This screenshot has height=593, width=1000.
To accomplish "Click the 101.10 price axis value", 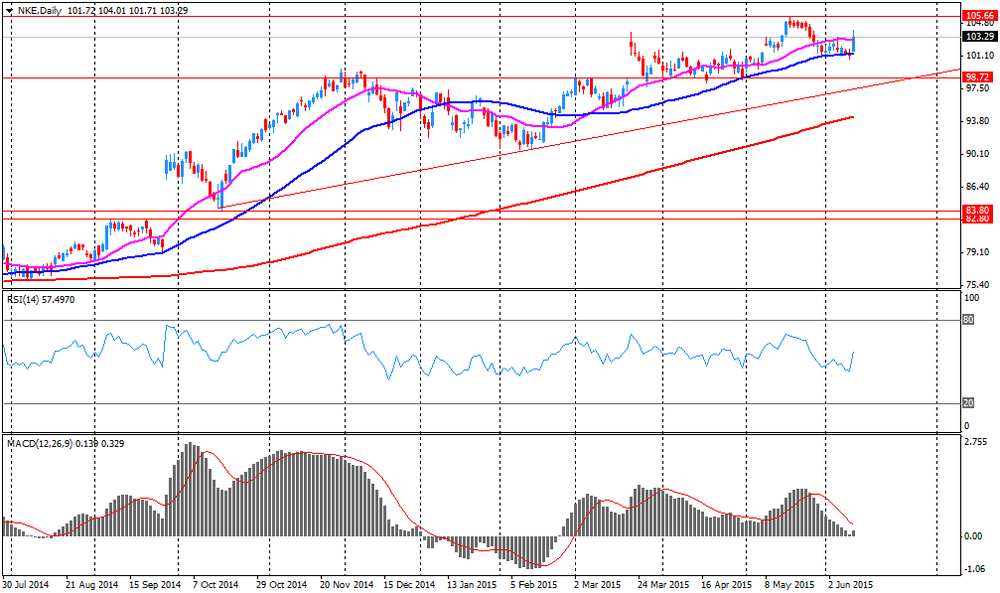I will tap(978, 55).
